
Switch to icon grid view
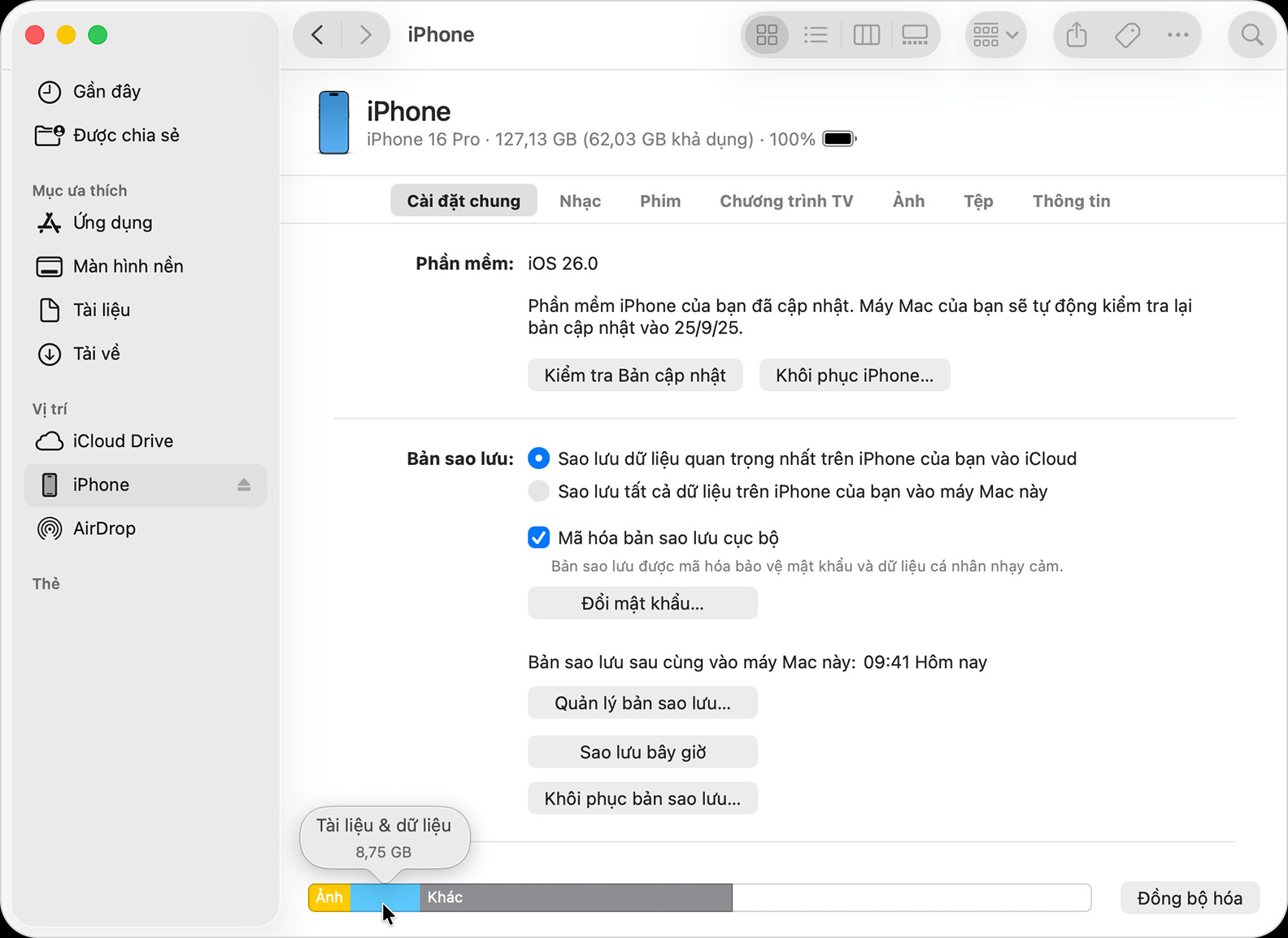pos(766,35)
